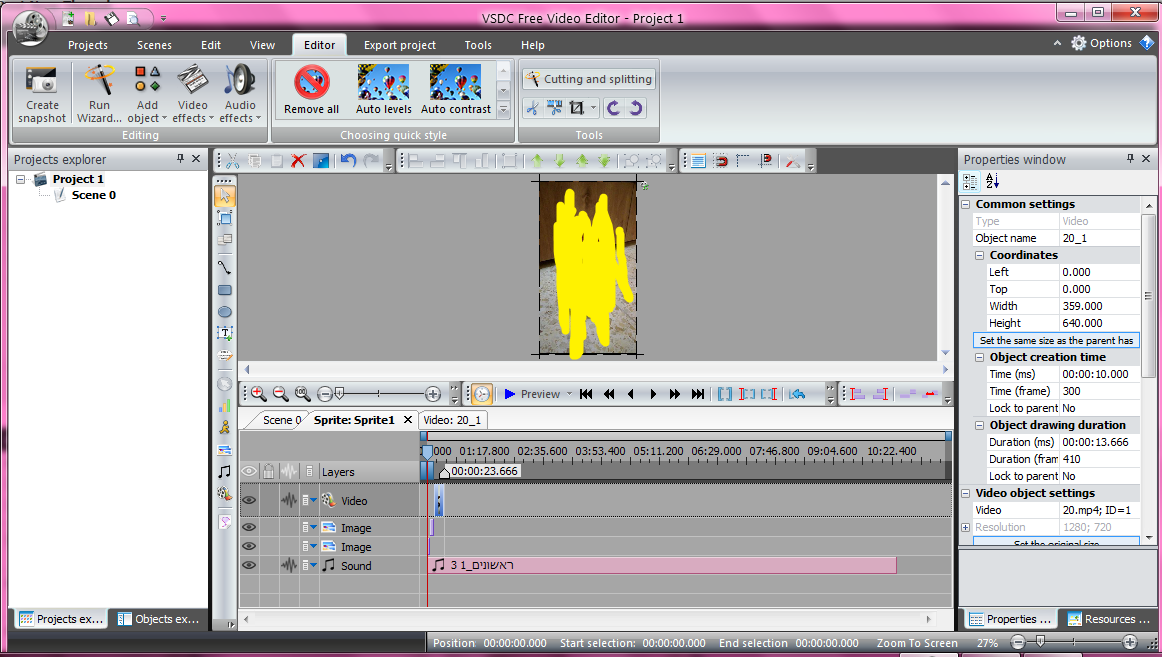Select the pointer selection tool

pyautogui.click(x=225, y=196)
